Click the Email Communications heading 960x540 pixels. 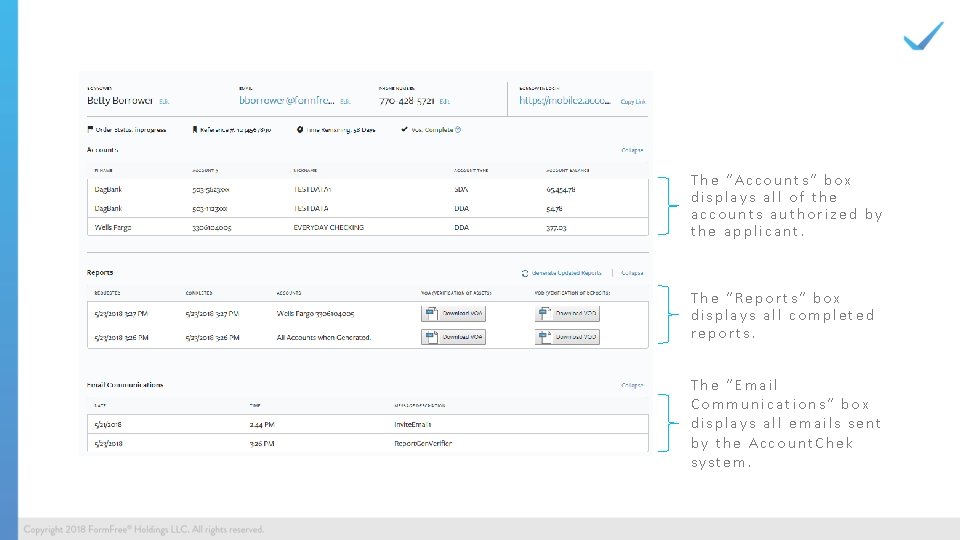click(125, 385)
